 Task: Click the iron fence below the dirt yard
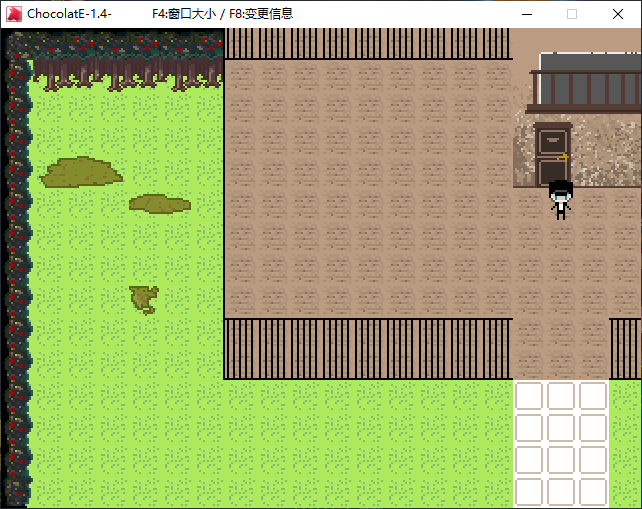coord(367,349)
